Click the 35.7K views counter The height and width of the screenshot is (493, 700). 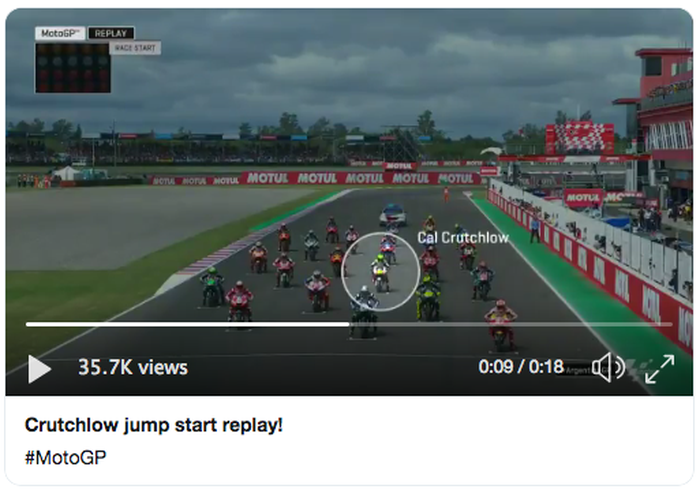tap(133, 368)
